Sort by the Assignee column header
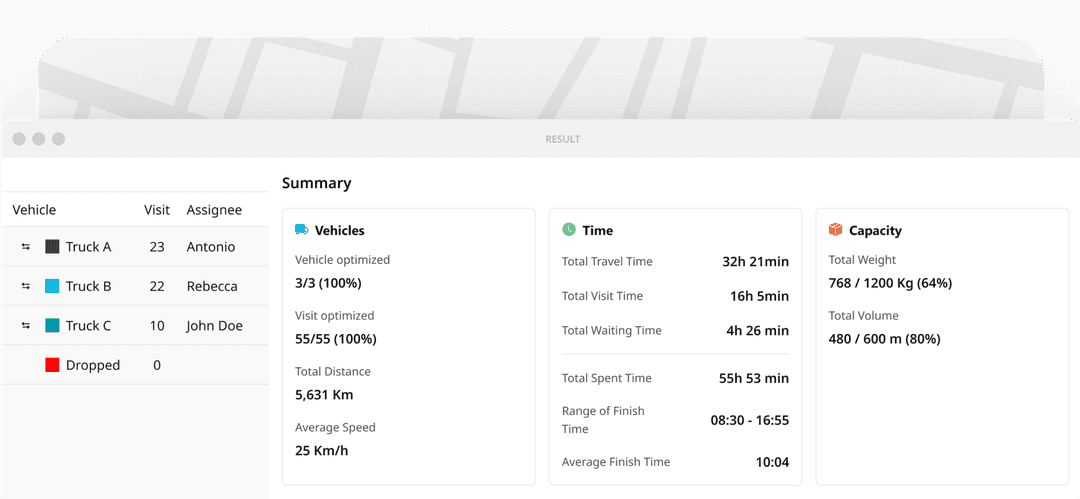Image resolution: width=1080 pixels, height=499 pixels. [214, 210]
